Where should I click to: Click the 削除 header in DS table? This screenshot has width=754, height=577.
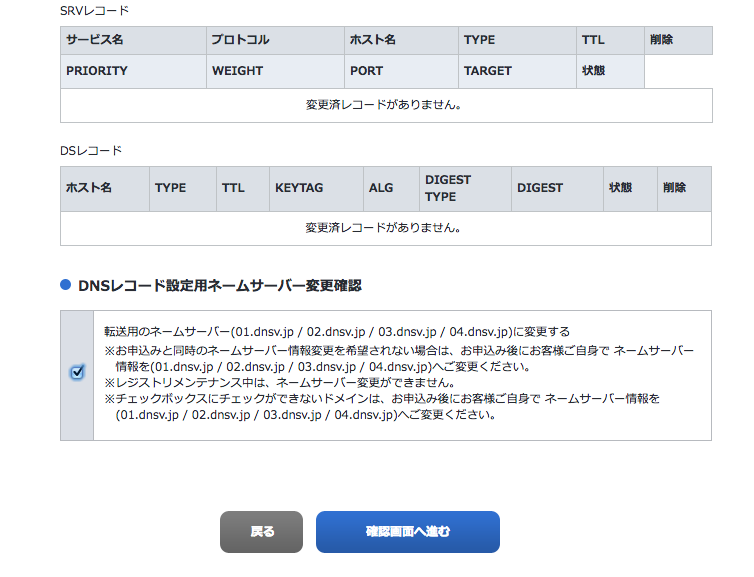click(674, 188)
